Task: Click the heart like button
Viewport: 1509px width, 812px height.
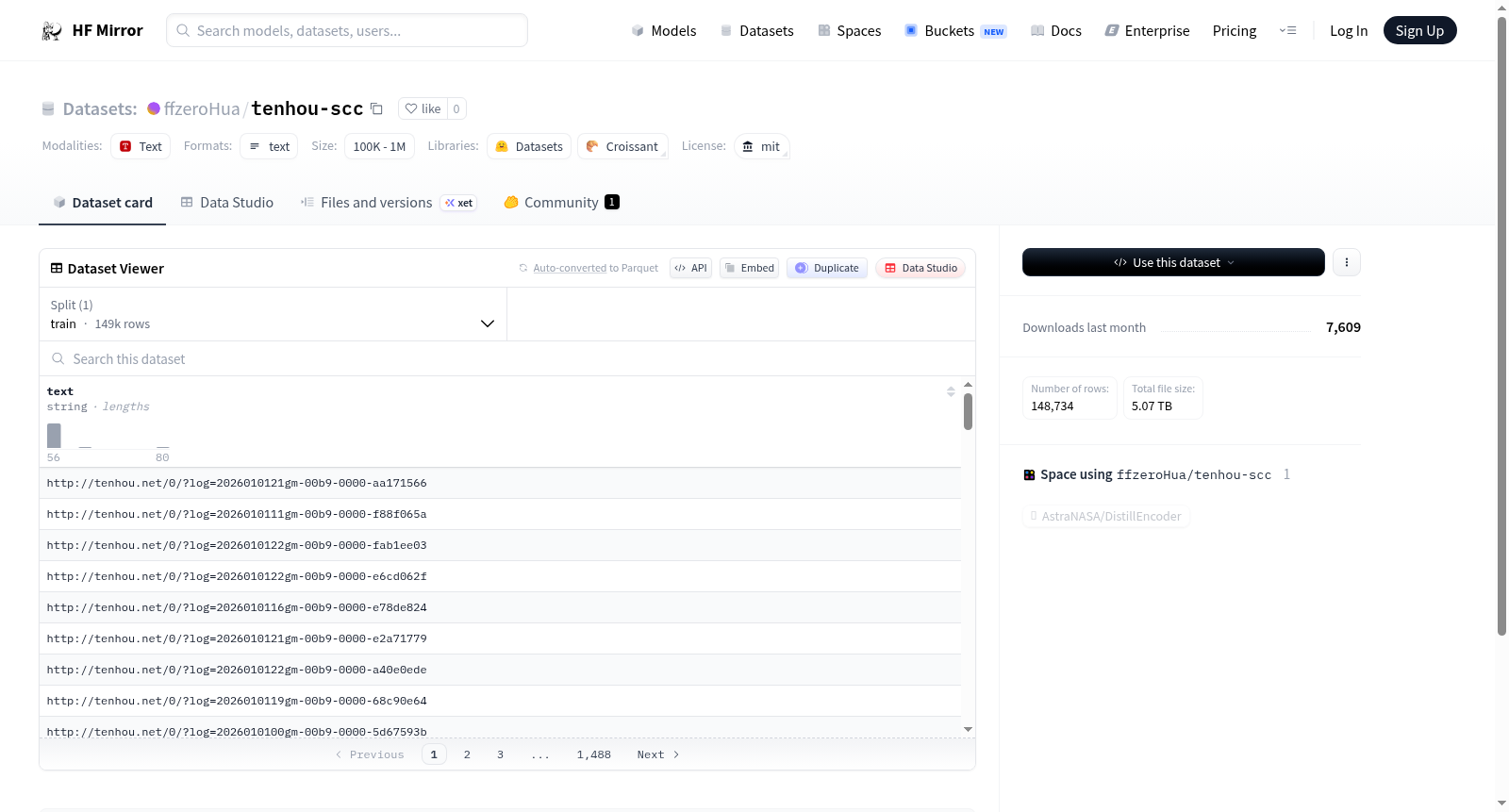Action: coord(423,108)
